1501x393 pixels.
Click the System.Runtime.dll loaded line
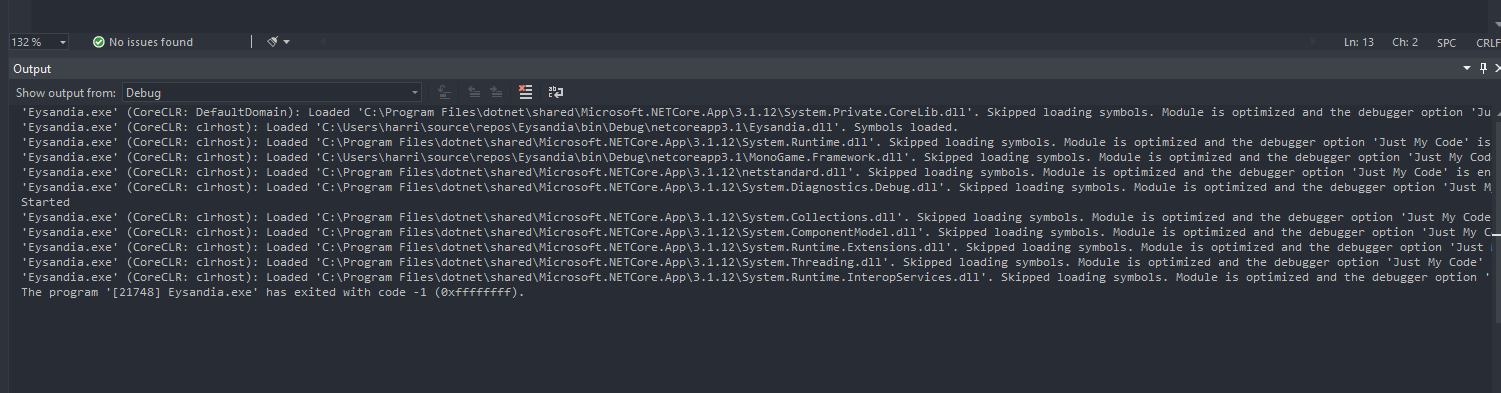point(756,142)
